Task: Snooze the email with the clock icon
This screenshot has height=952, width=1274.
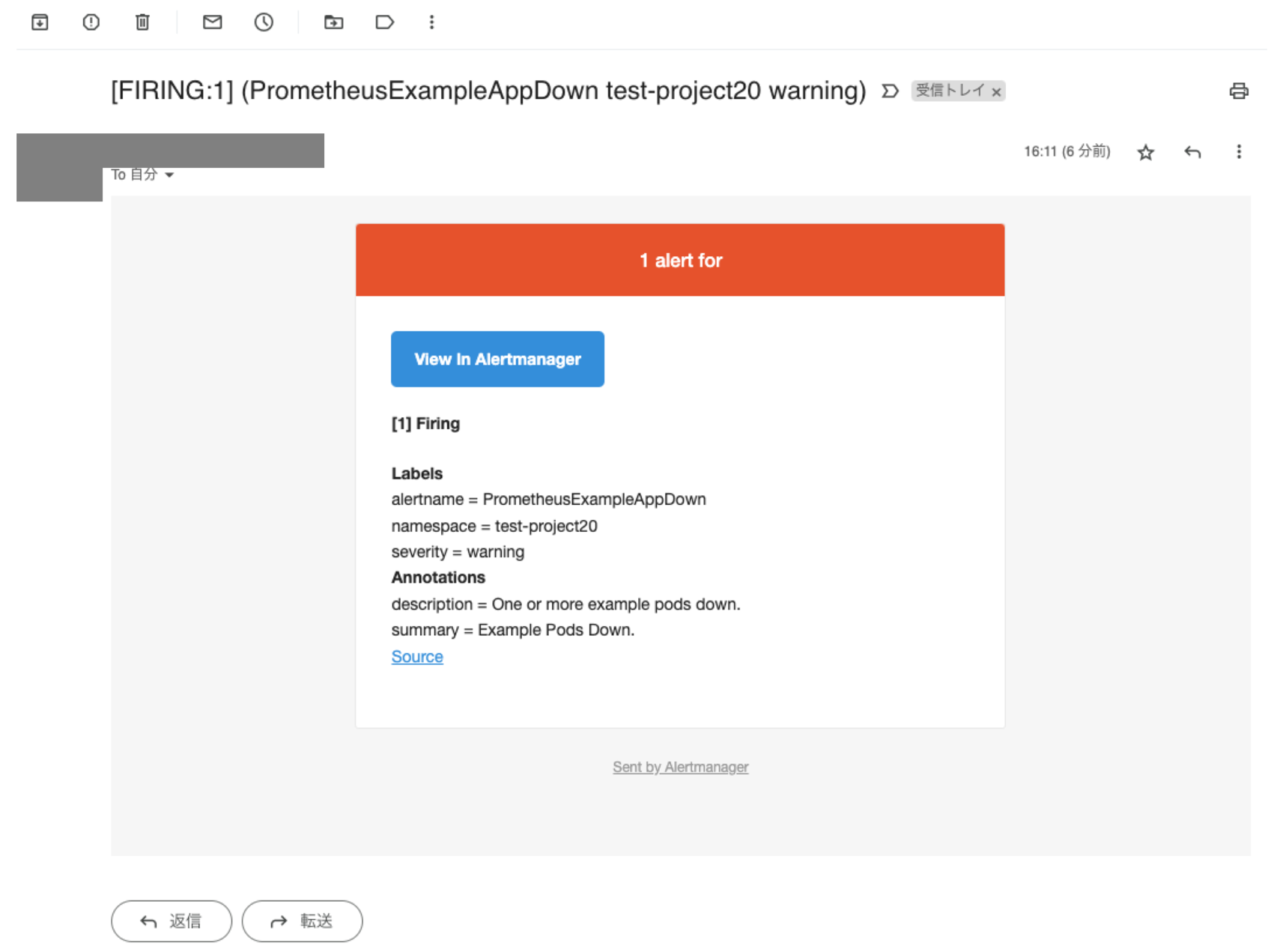Action: [264, 22]
